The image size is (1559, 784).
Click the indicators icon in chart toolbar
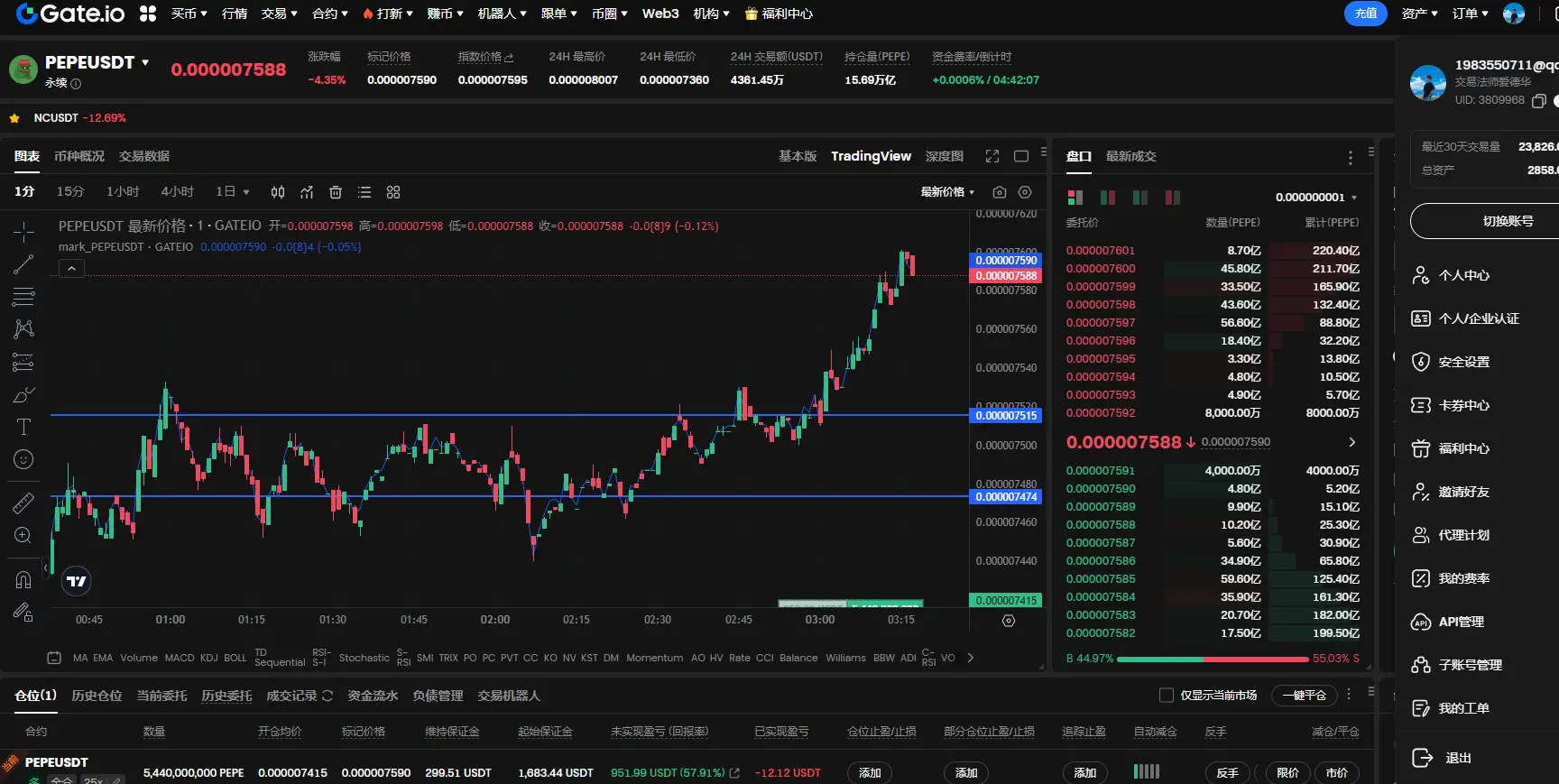[307, 192]
